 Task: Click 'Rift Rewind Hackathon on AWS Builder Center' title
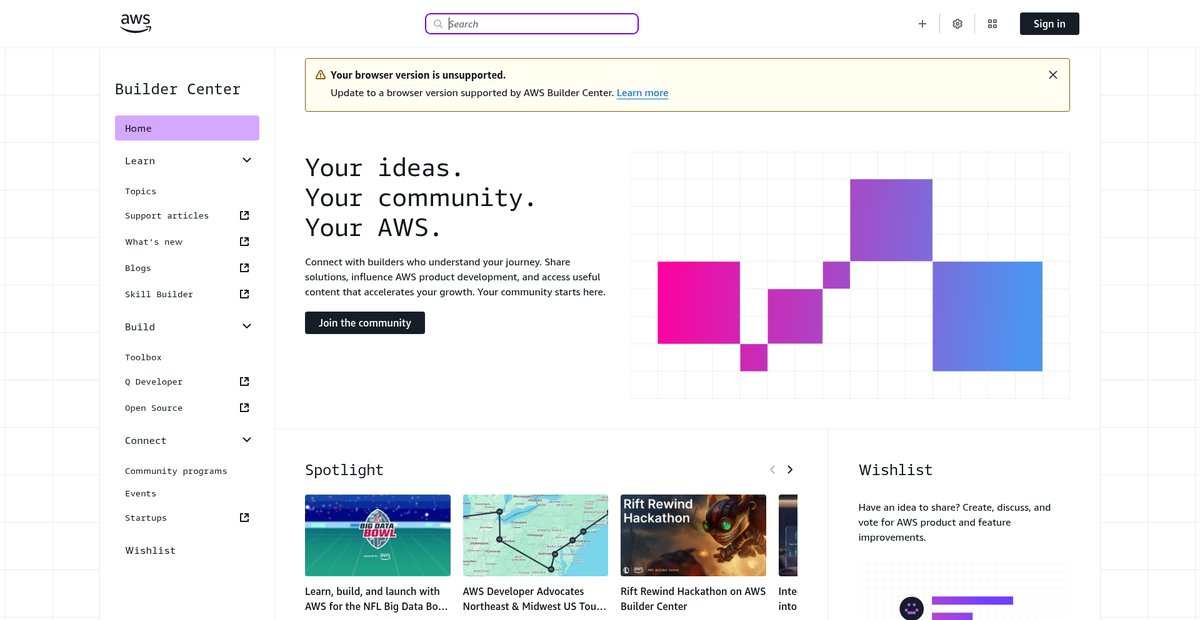pyautogui.click(x=693, y=598)
